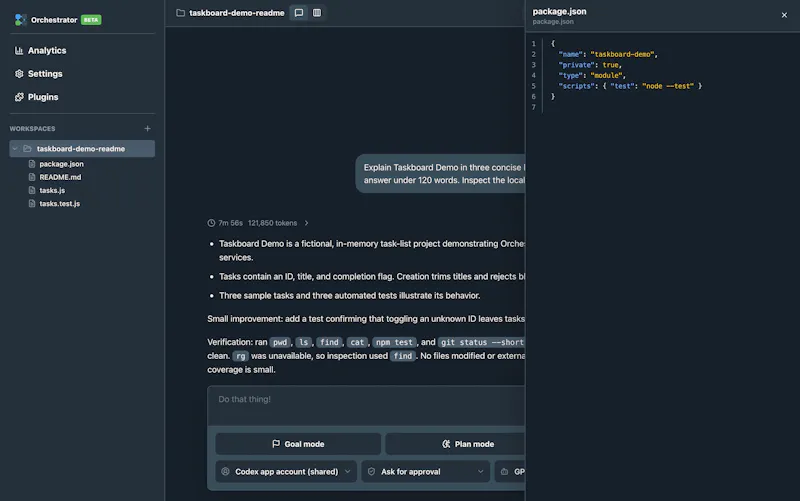Click the Analytics bar chart icon
The image size is (800, 501).
[x=19, y=51]
